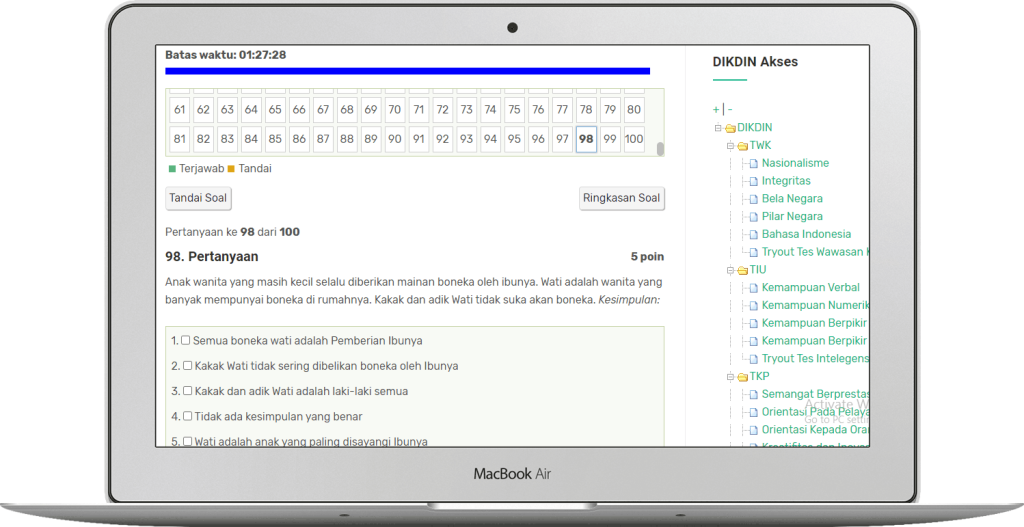Go to last question 100
The width and height of the screenshot is (1024, 527).
(633, 139)
